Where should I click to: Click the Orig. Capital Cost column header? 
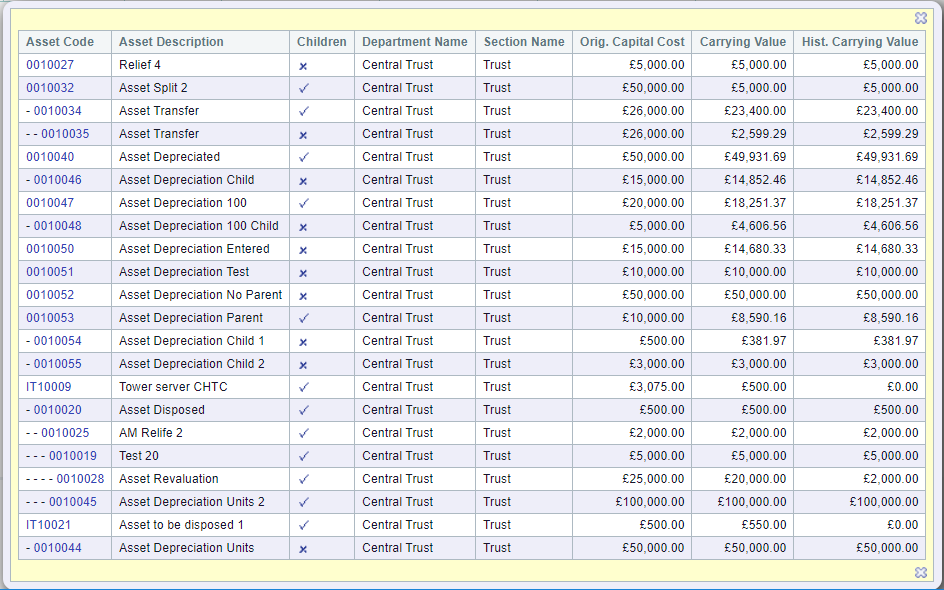(x=632, y=42)
